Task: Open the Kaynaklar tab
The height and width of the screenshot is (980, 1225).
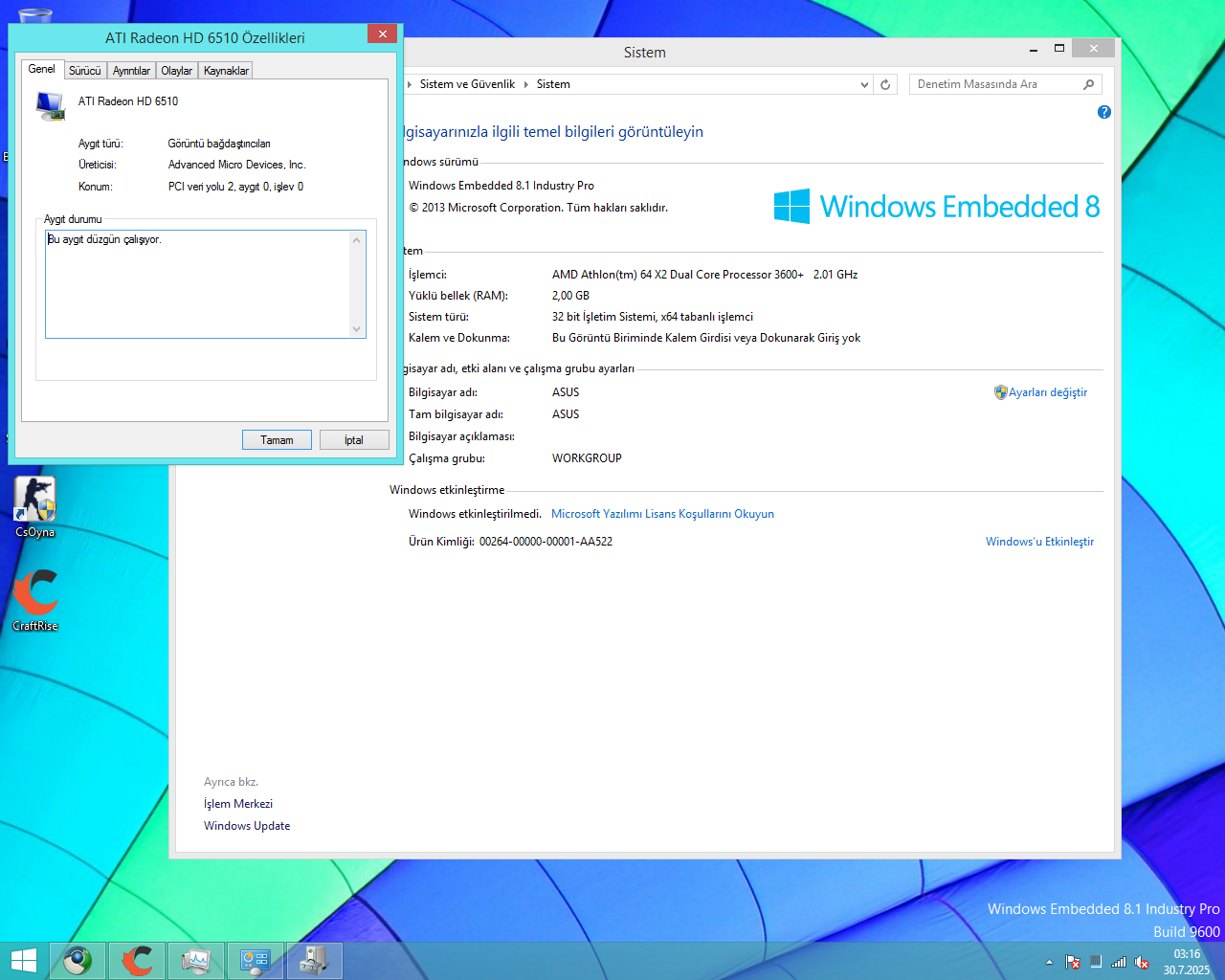Action: click(x=227, y=71)
